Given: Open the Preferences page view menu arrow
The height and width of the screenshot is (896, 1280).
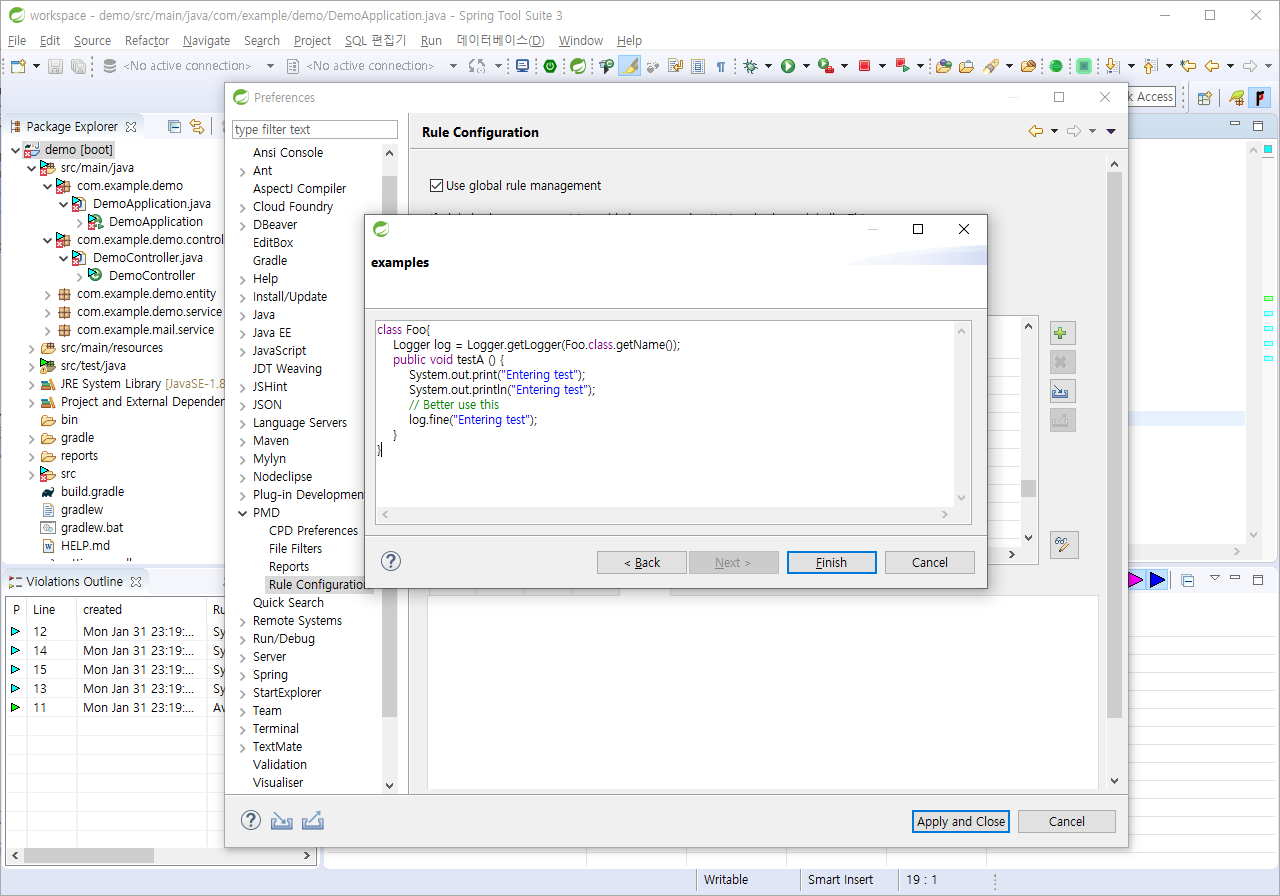Looking at the screenshot, I should point(1111,131).
